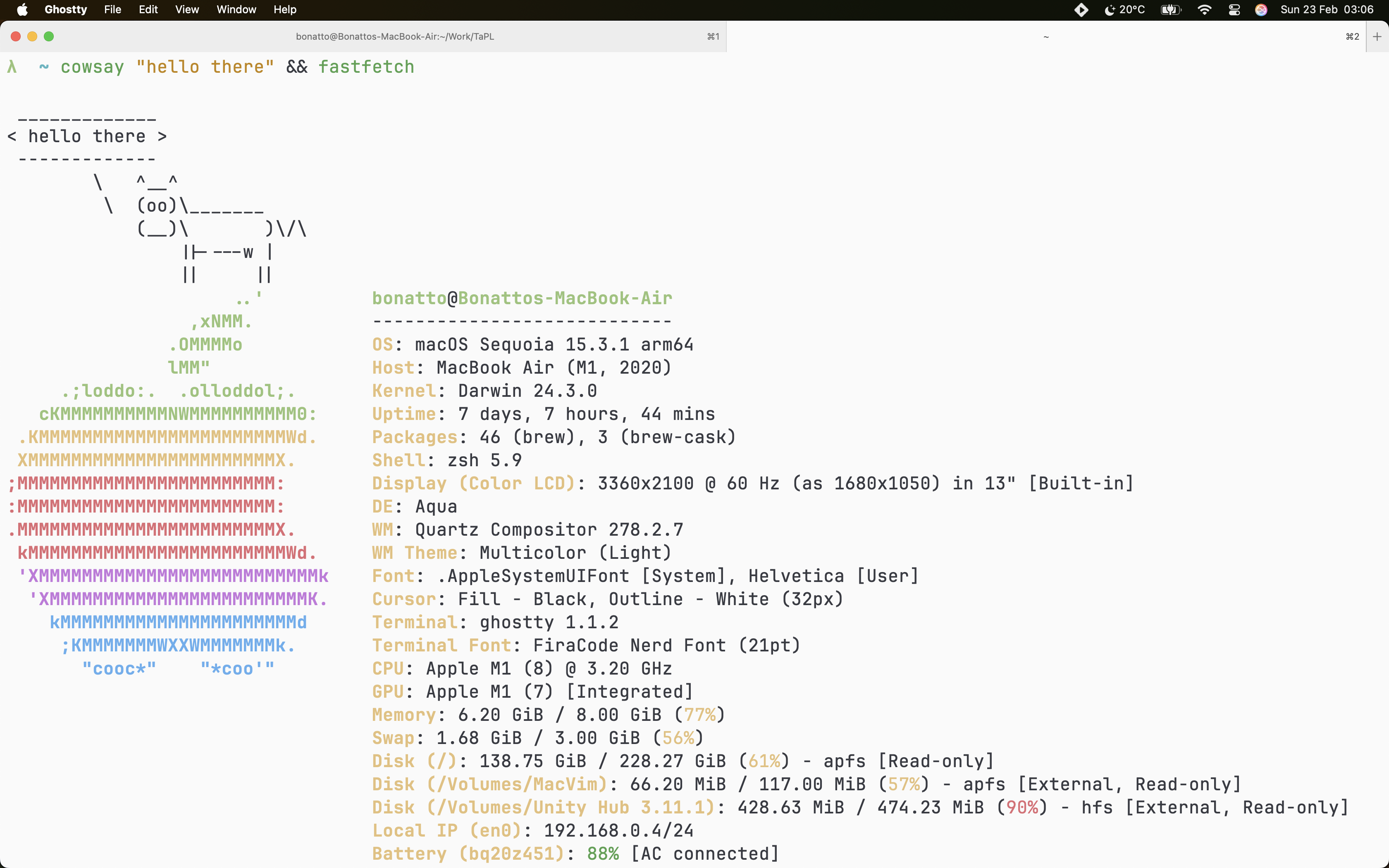Open the Edit menu

[x=148, y=10]
